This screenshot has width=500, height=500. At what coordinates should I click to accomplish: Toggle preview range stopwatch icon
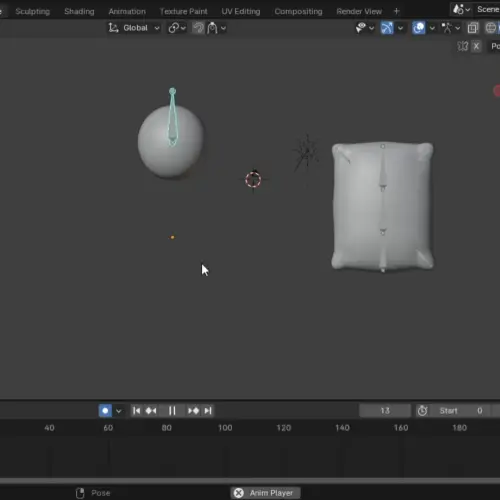pyautogui.click(x=422, y=411)
